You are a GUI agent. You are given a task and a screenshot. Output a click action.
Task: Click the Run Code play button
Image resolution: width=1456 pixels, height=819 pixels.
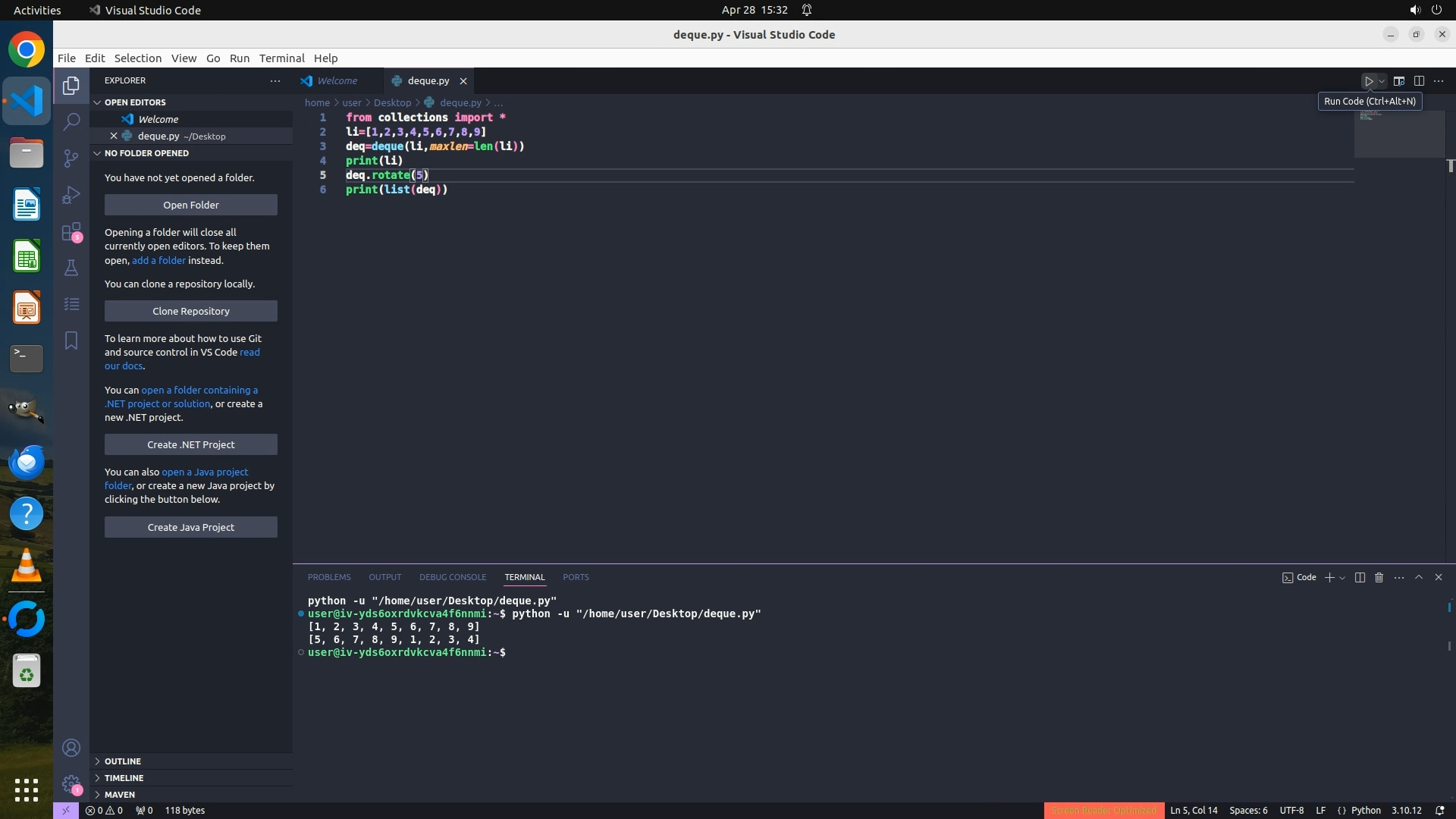click(x=1369, y=81)
